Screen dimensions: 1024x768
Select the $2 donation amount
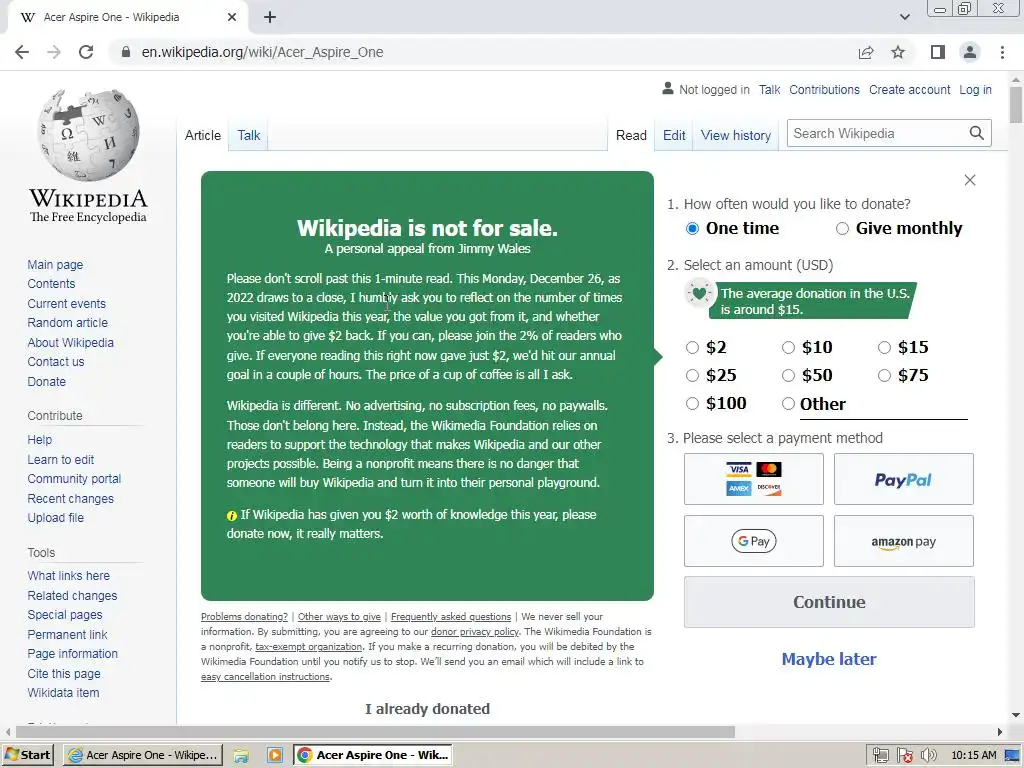[692, 347]
